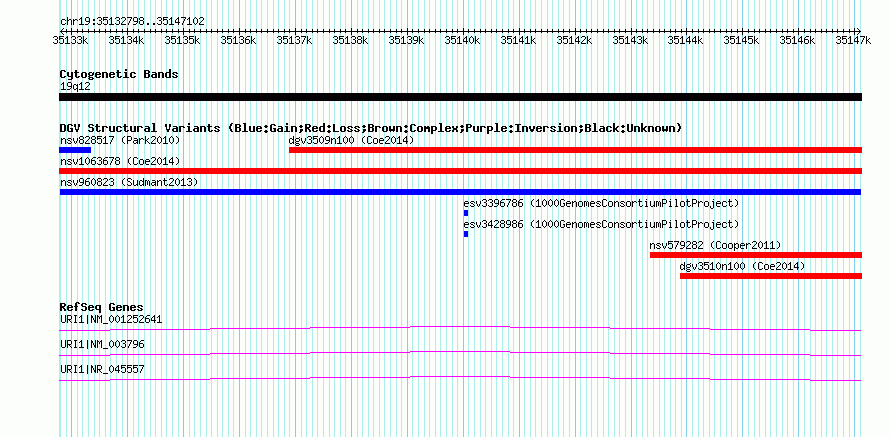Click the 35136k ruler position
Viewport: 890px width, 437px height.
click(238, 40)
